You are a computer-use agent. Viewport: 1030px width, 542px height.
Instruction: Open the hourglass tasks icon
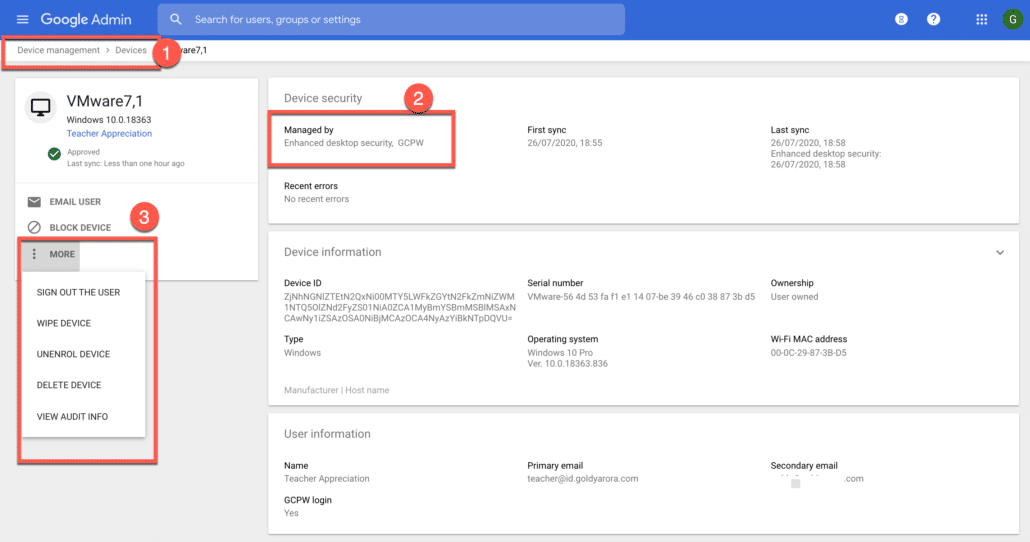coord(901,19)
